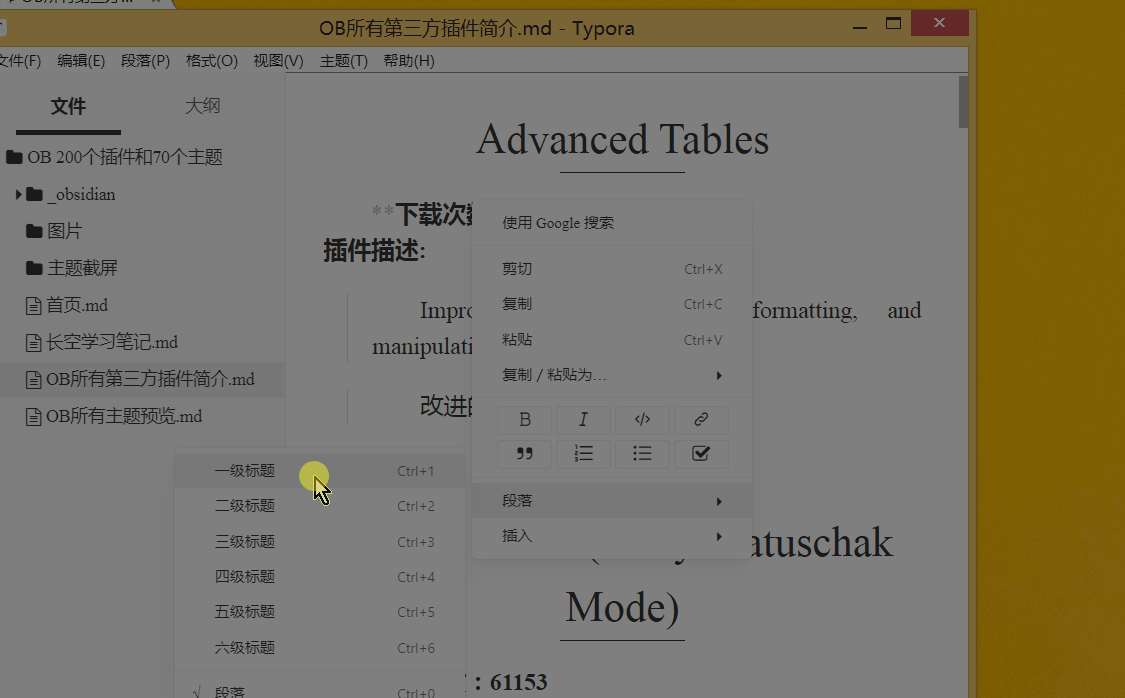
Task: Open the 复制/粘贴为 submenu
Action: coord(560,375)
